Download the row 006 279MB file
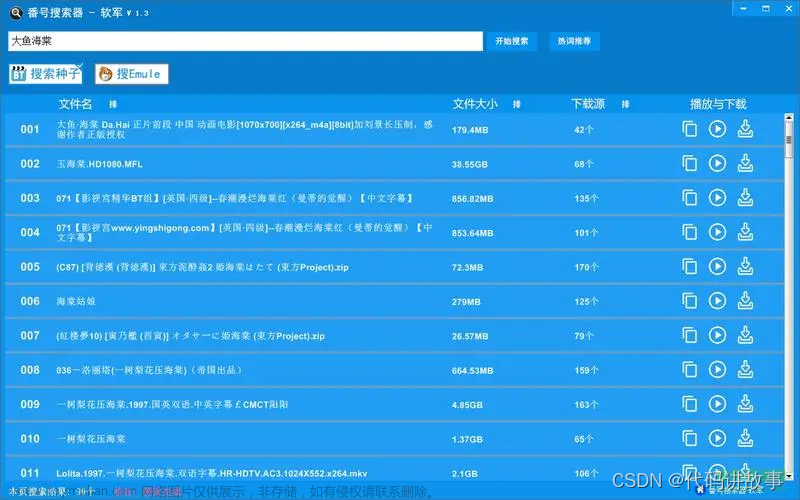This screenshot has height=500, width=800. (x=745, y=301)
